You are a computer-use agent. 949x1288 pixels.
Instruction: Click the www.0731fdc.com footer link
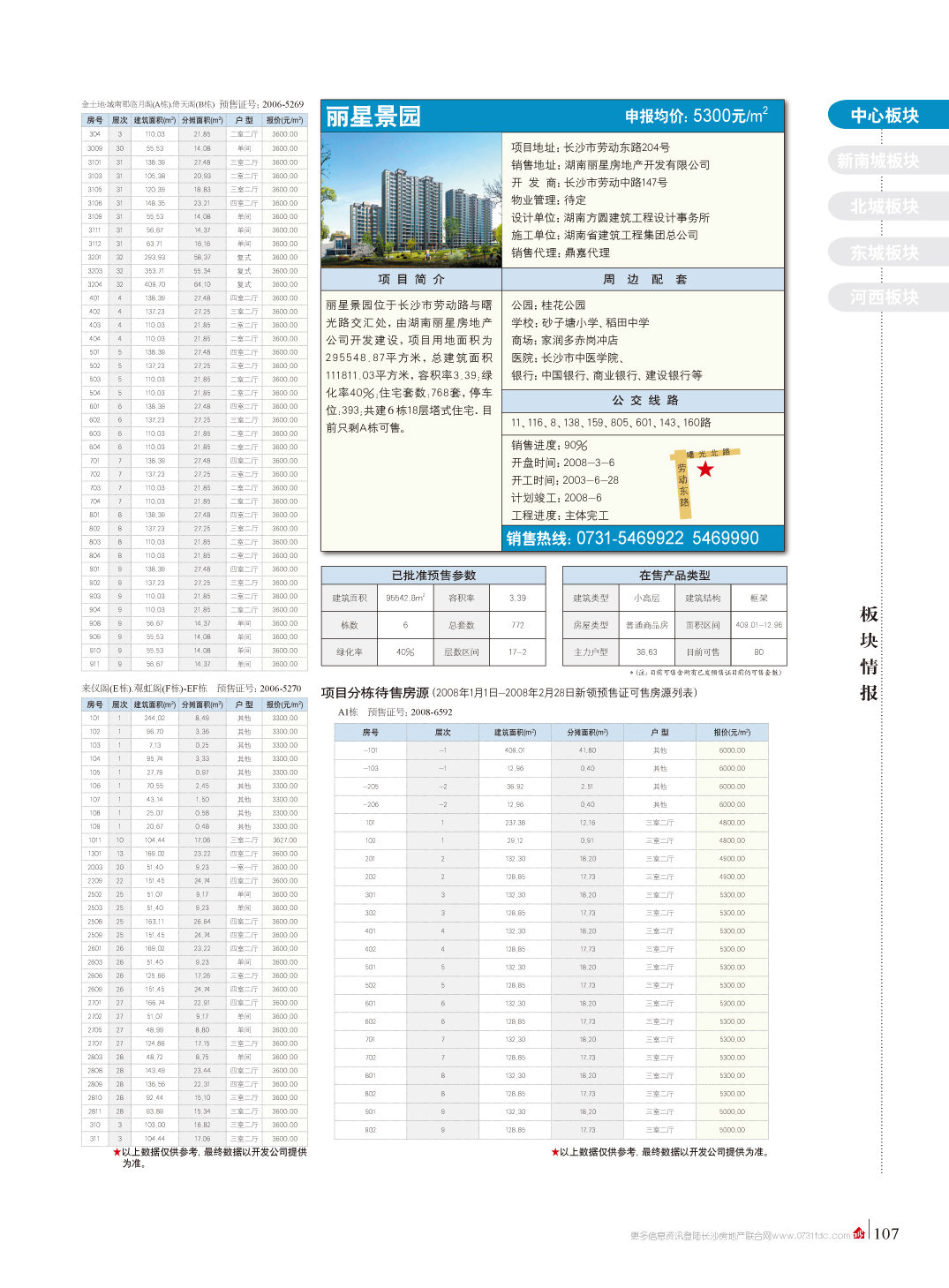(x=811, y=1236)
